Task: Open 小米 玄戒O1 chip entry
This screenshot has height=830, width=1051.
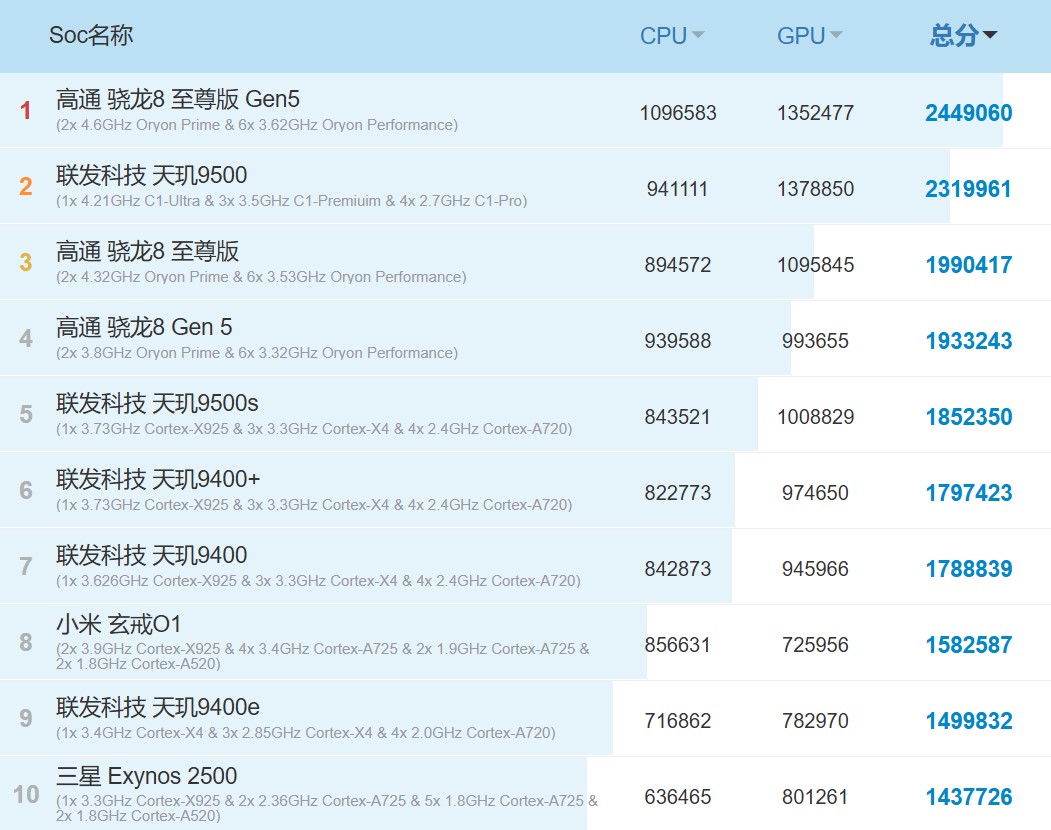Action: 119,625
